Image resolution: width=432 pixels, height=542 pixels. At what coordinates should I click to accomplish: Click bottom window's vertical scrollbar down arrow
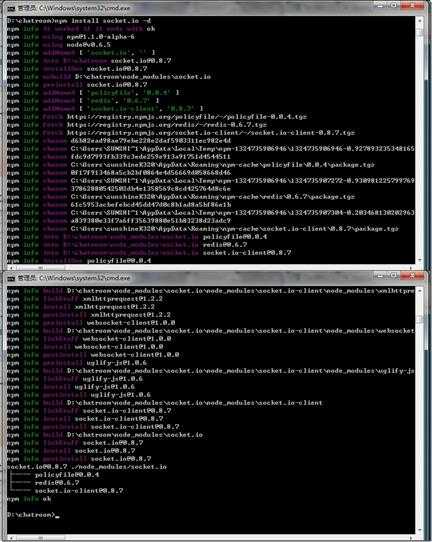420,530
